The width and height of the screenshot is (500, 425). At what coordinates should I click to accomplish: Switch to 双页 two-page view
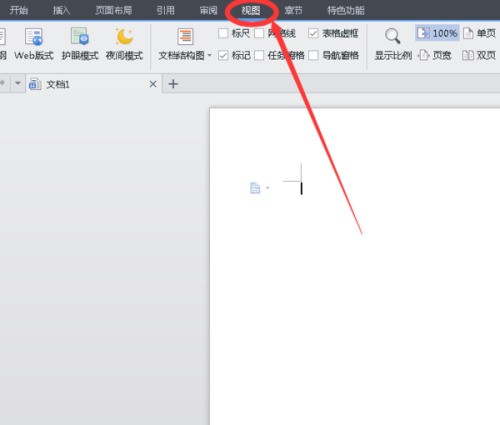479,55
